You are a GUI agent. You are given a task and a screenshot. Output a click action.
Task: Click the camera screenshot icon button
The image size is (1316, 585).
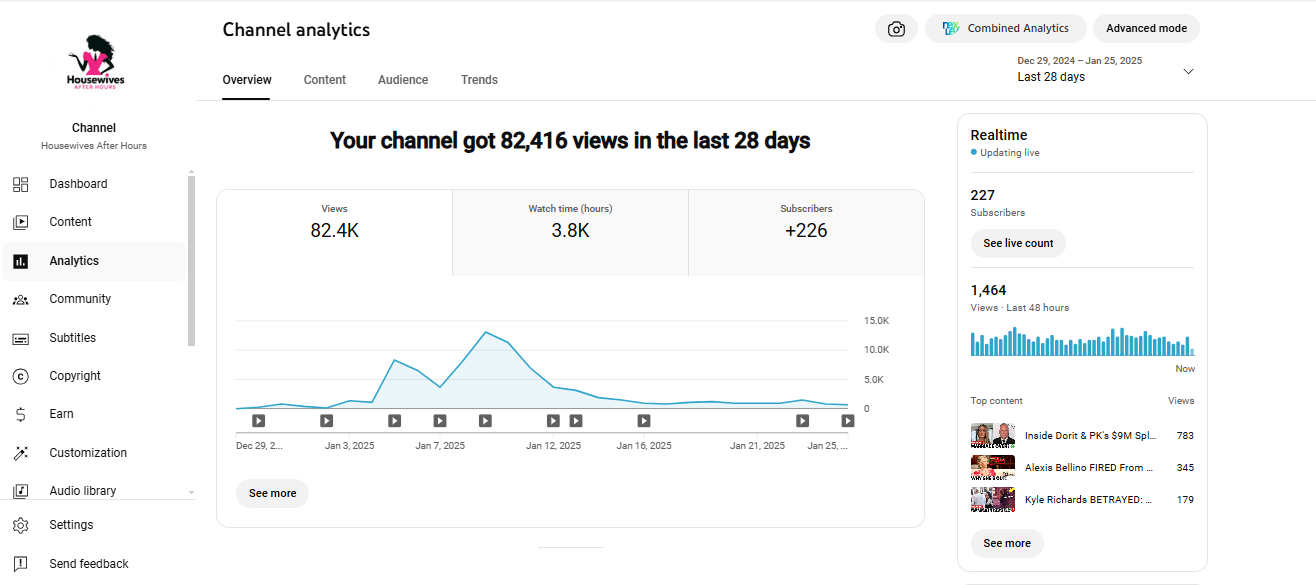(896, 29)
